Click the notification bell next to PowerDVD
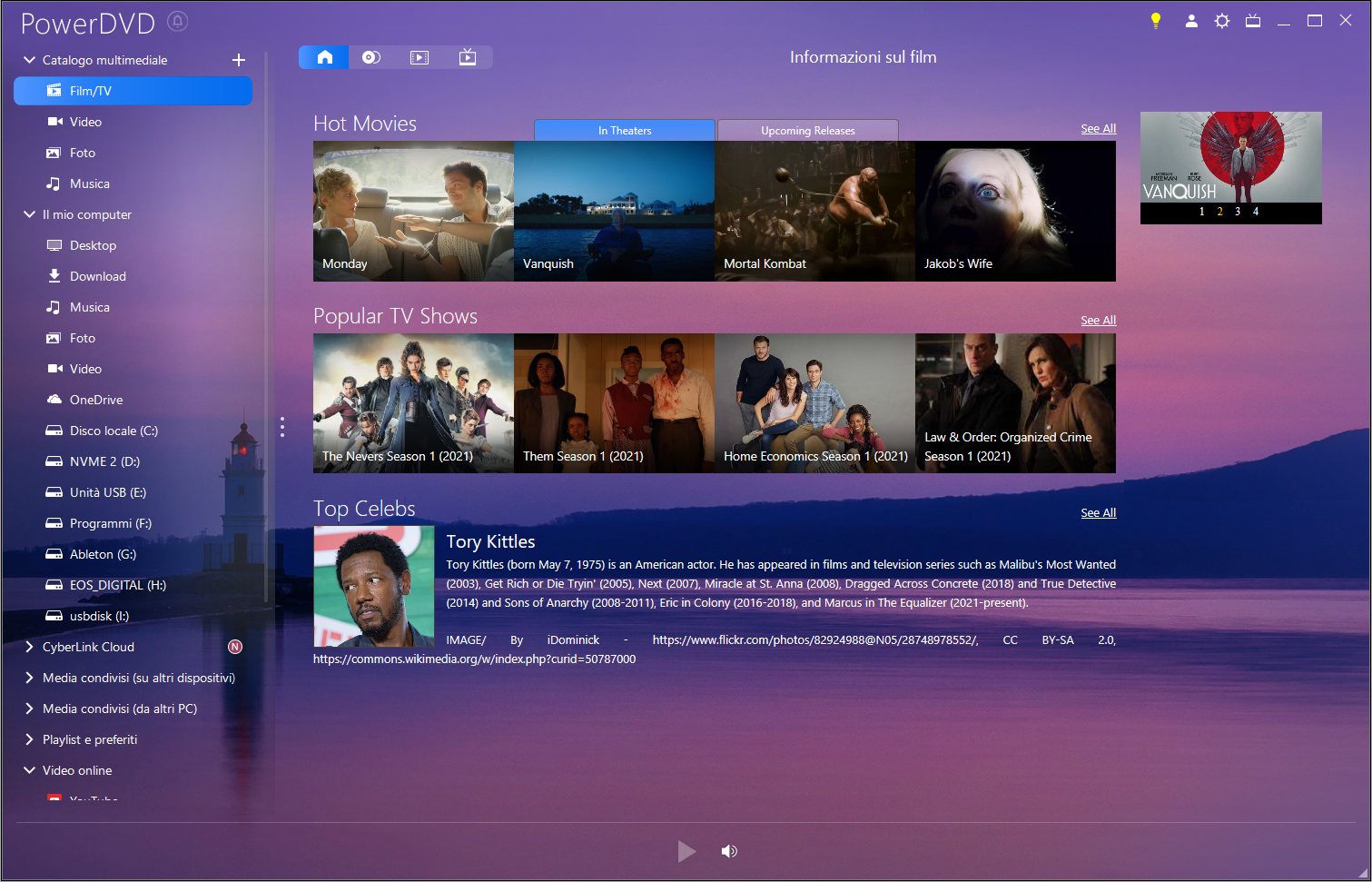Screen dimensions: 1372x882 [178, 21]
